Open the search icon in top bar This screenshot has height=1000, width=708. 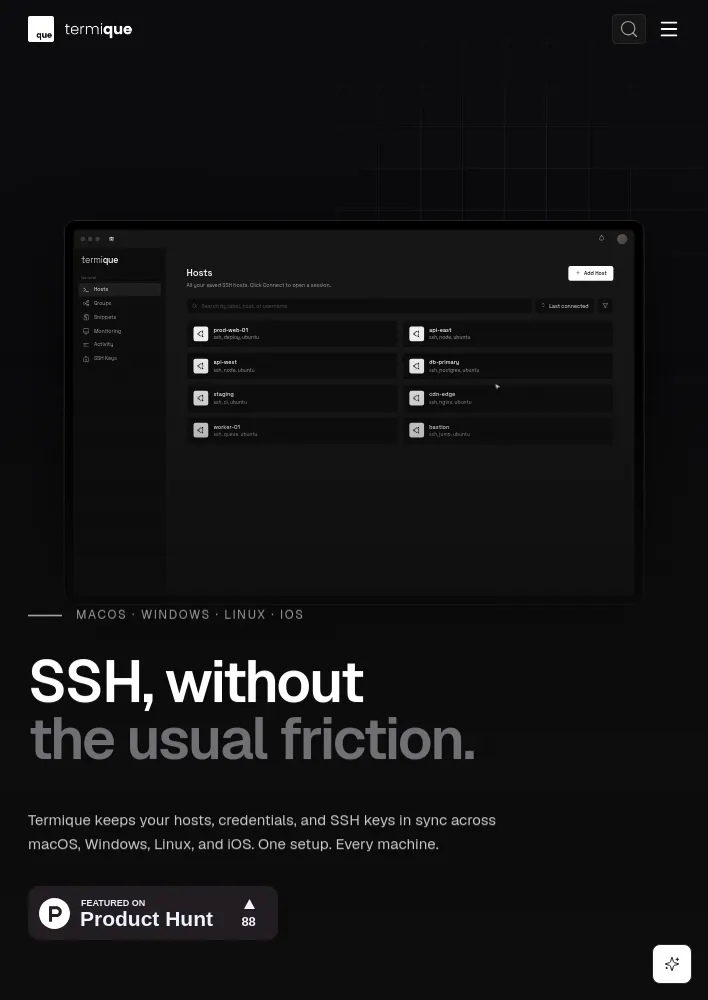point(629,29)
